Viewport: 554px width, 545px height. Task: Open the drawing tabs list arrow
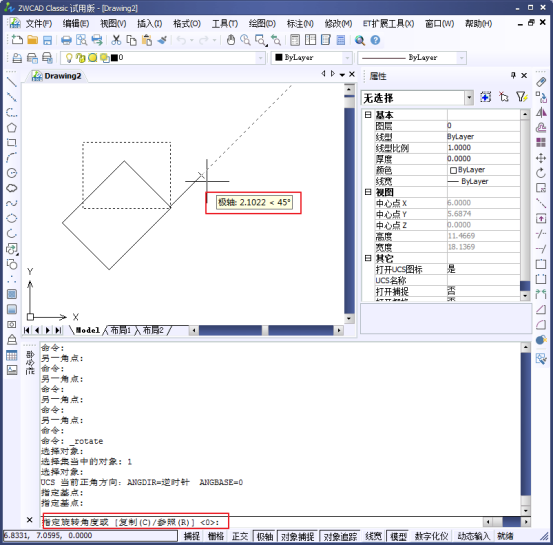click(x=342, y=75)
